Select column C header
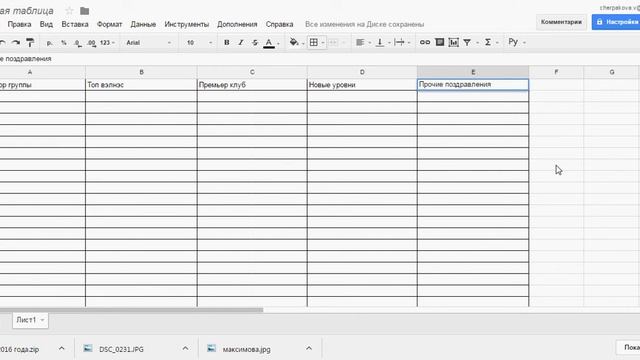640x360 pixels. 252,72
